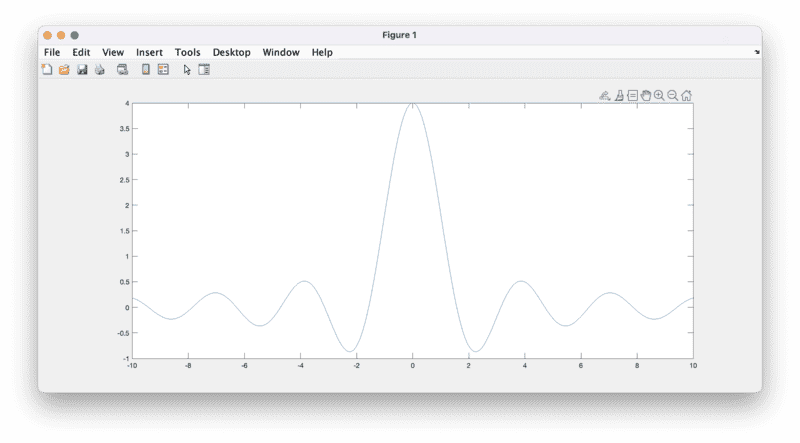Open the Help menu
Image resolution: width=800 pixels, height=443 pixels.
pyautogui.click(x=322, y=52)
